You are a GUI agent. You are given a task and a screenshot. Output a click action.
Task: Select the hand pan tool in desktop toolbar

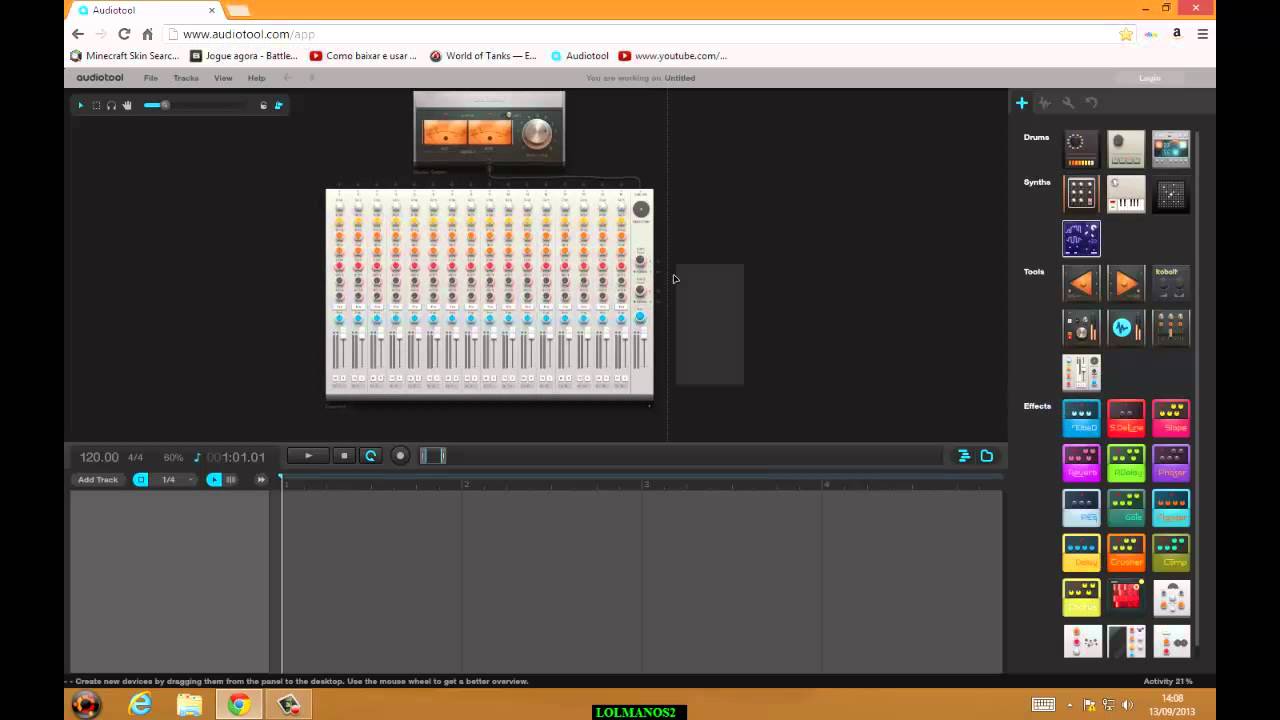coord(127,105)
